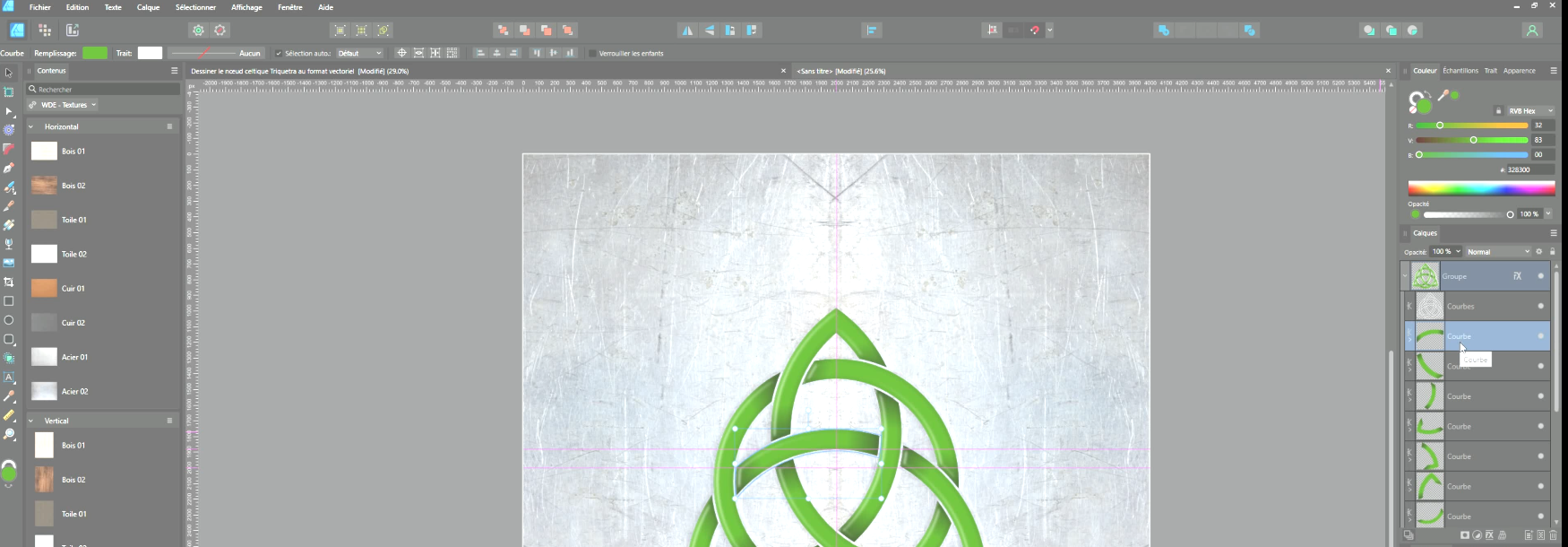Toggle the Sélection auto checkbox
Image resolution: width=1568 pixels, height=547 pixels.
279,54
